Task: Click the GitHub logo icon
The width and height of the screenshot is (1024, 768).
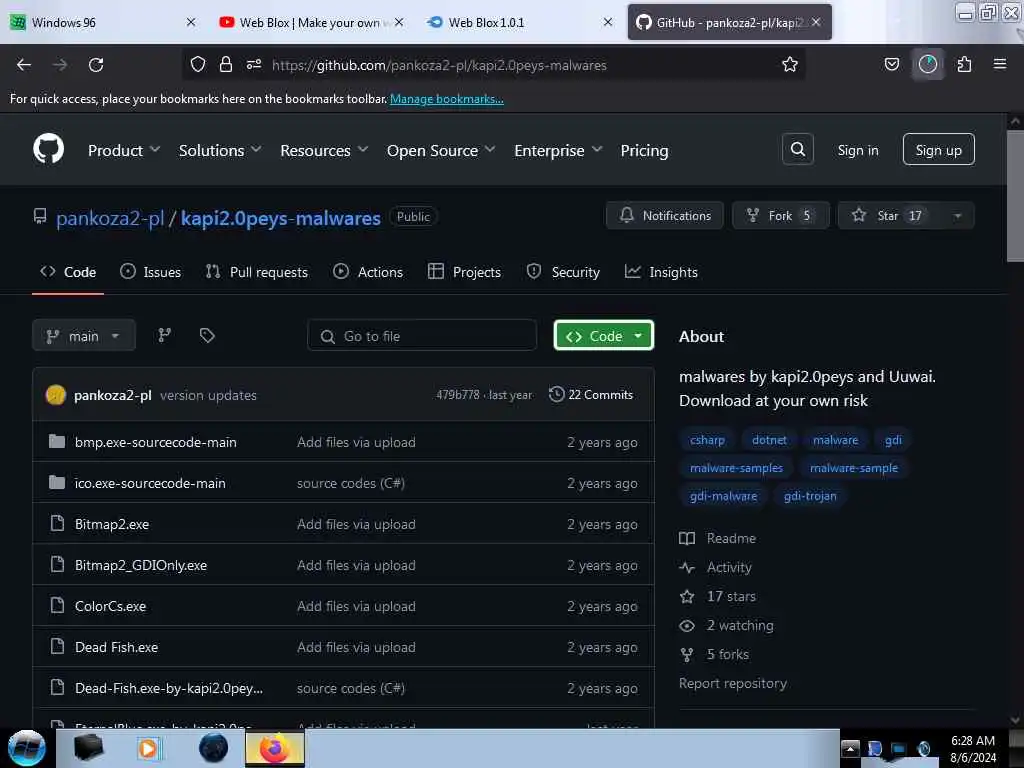Action: tap(48, 150)
